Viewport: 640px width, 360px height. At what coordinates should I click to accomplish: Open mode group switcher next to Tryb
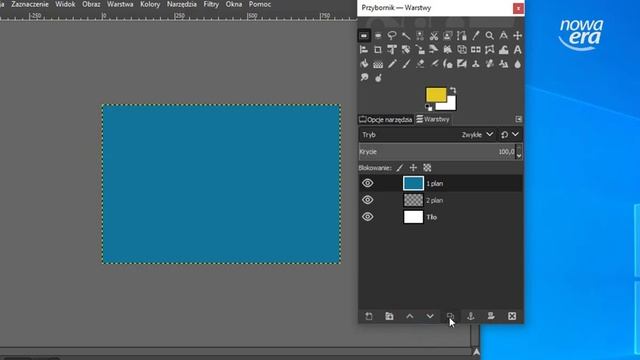click(x=510, y=135)
